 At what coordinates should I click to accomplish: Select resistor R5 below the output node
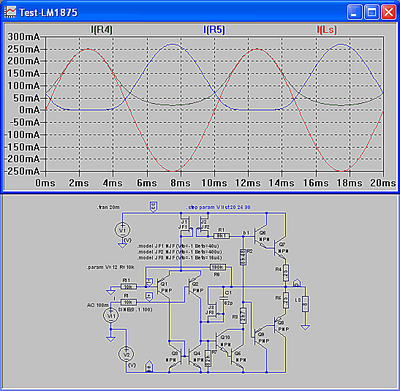coord(286,301)
